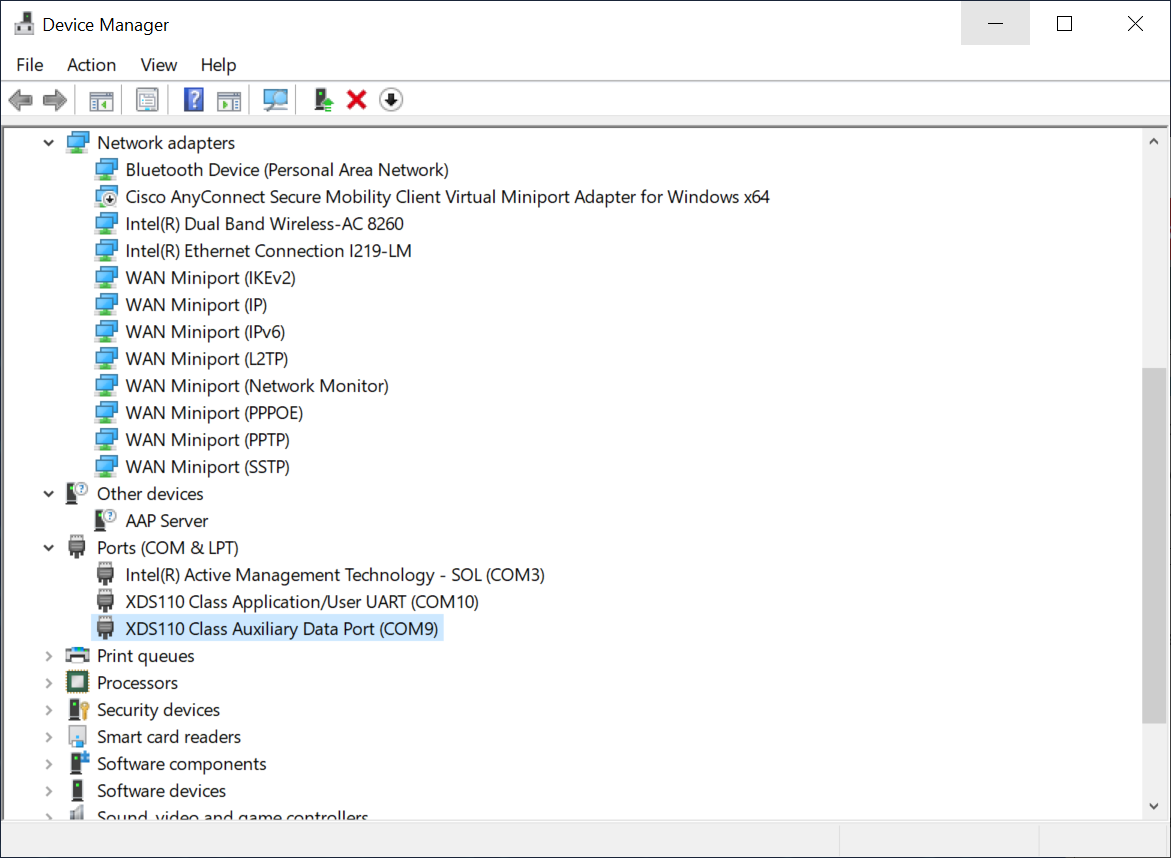Click the Back arrow toolbar icon

pos(21,99)
